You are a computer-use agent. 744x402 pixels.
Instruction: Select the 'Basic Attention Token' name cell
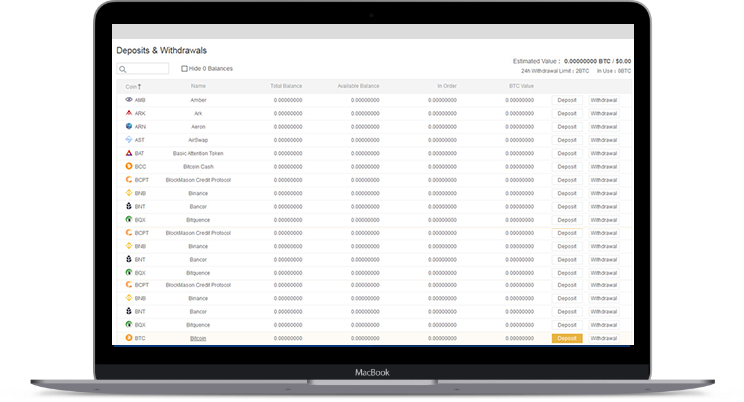pyautogui.click(x=198, y=153)
